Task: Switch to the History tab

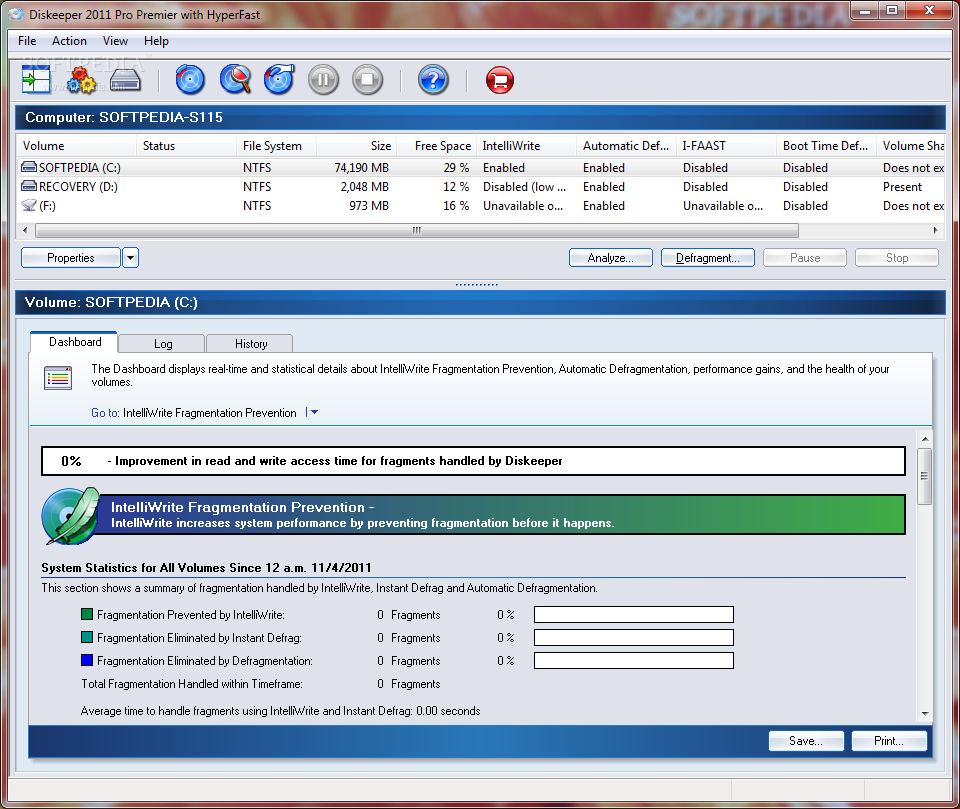Action: click(x=250, y=344)
